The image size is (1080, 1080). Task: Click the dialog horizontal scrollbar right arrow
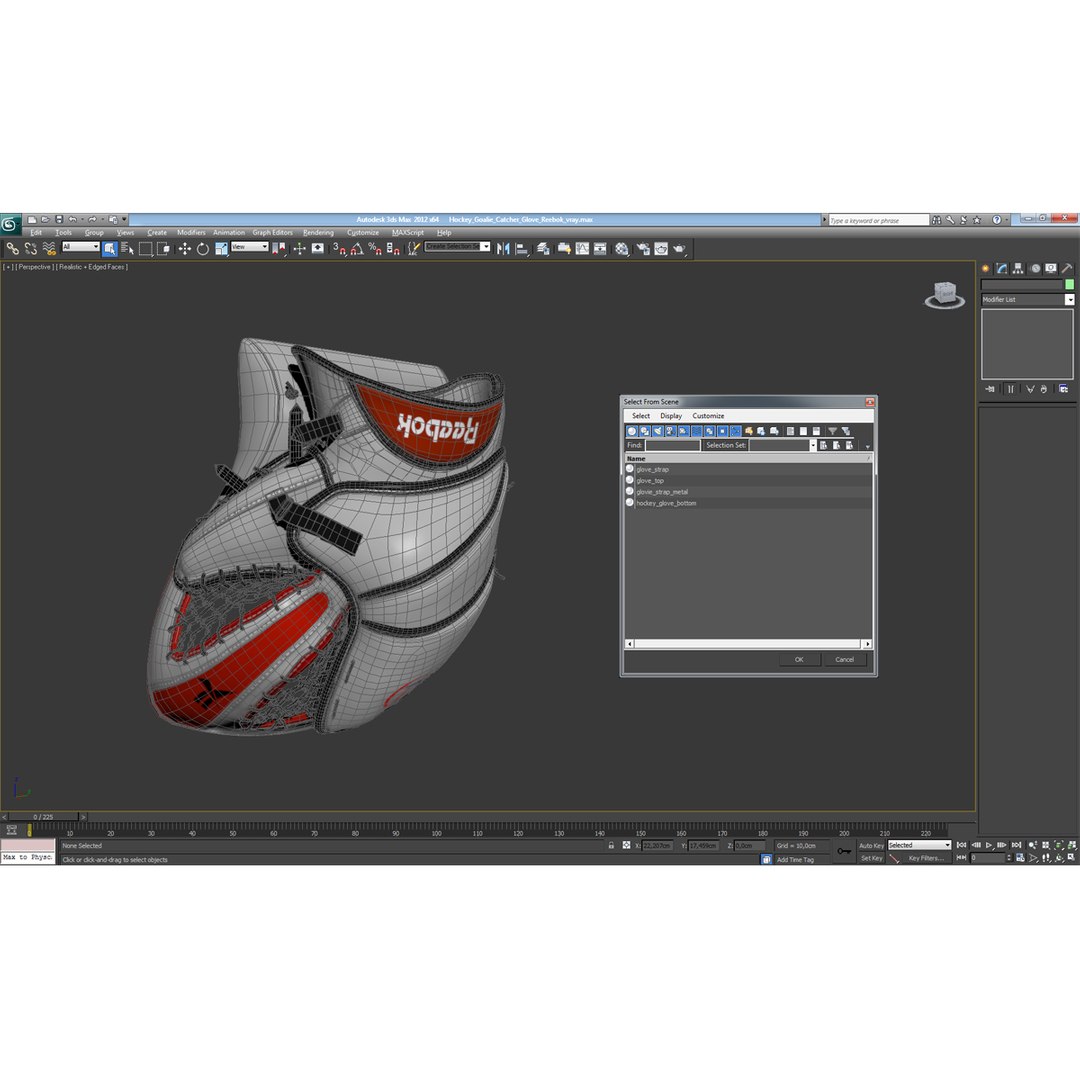coord(866,644)
